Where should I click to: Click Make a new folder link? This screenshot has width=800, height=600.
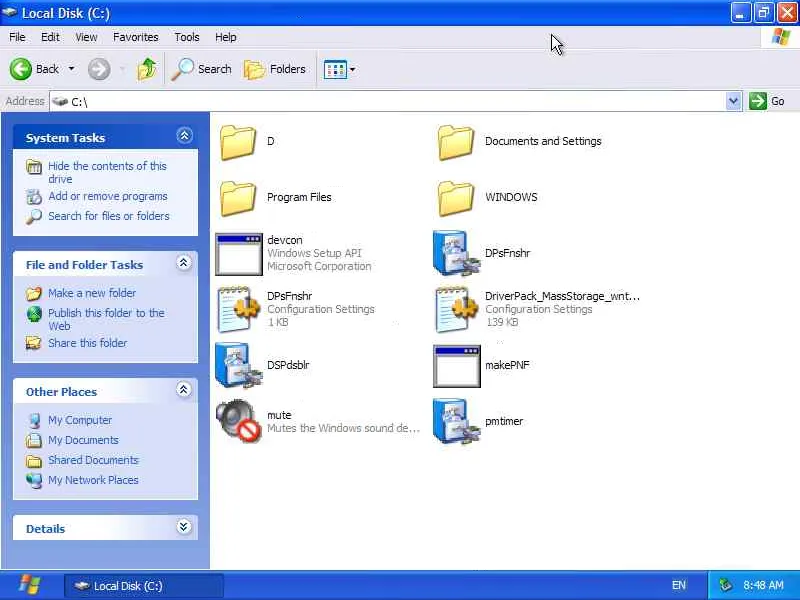coord(92,293)
